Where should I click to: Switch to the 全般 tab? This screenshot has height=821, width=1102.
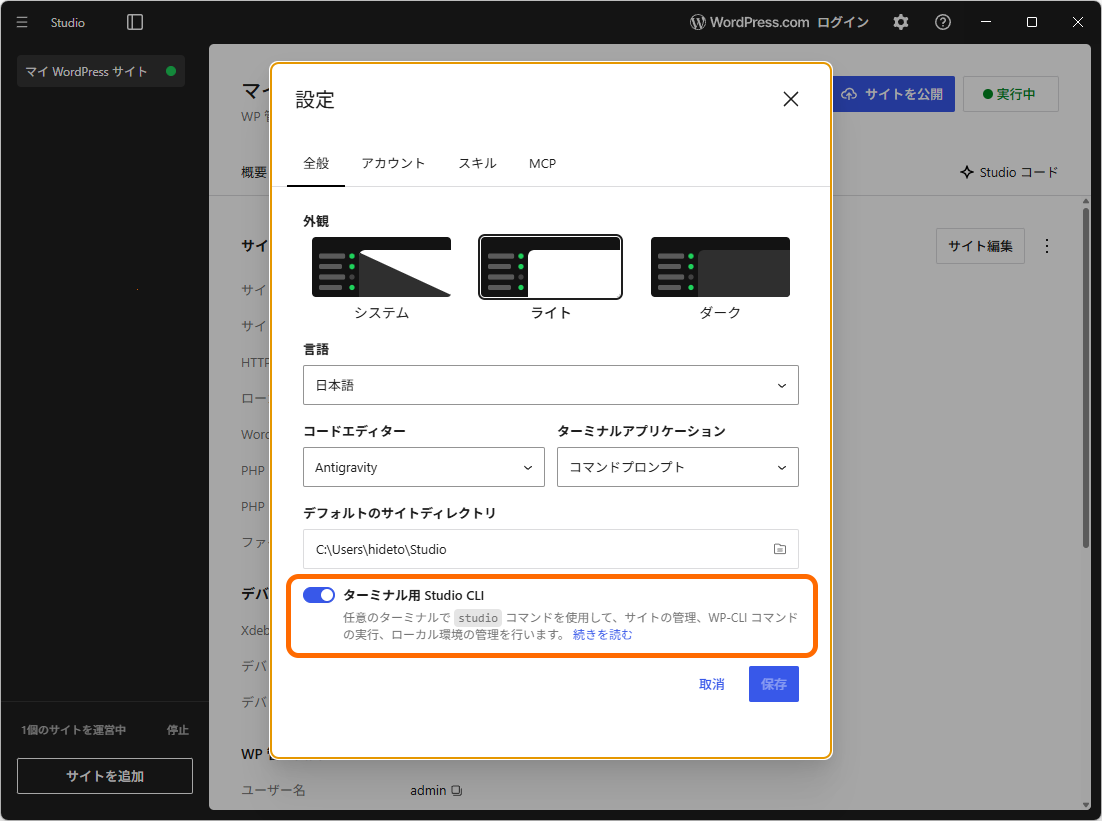pos(316,164)
